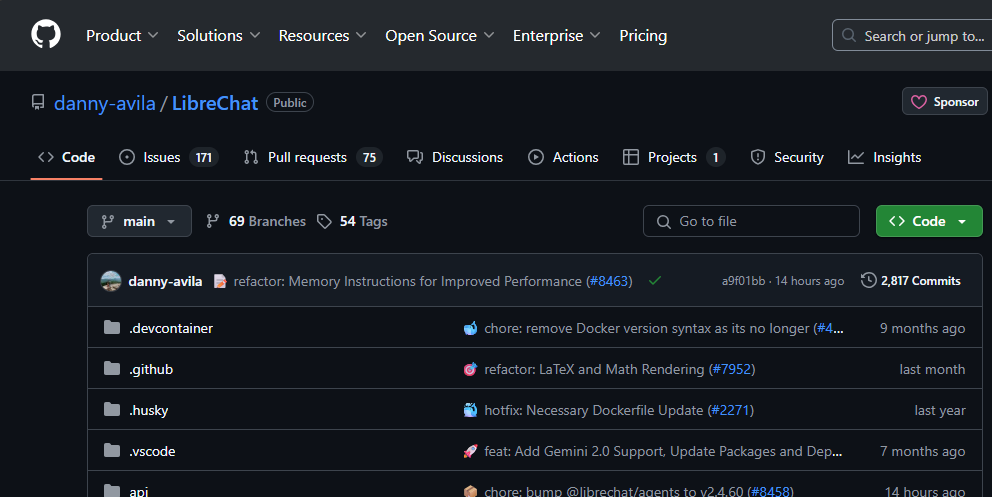The image size is (992, 497).
Task: Click danny-avila's avatar in the commit row
Action: click(x=111, y=281)
